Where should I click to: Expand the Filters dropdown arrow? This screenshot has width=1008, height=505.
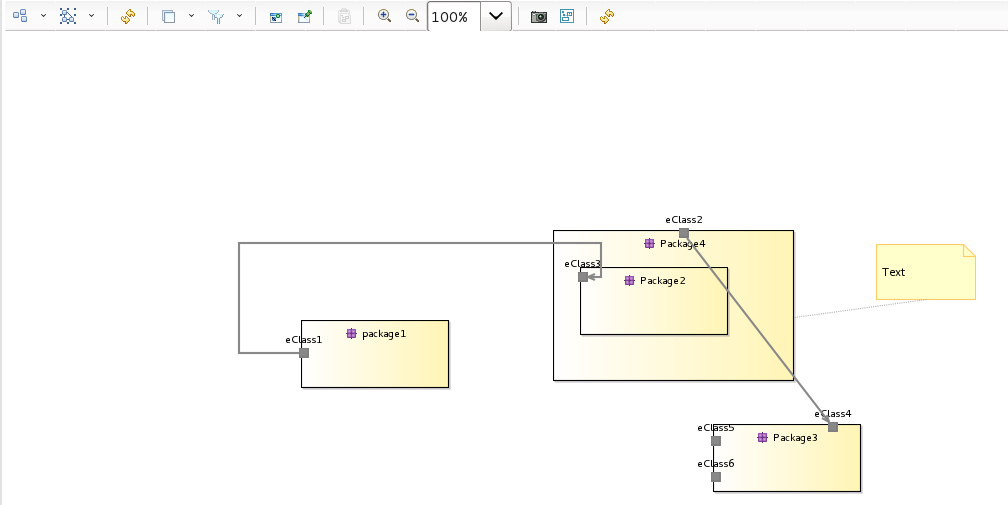239,16
